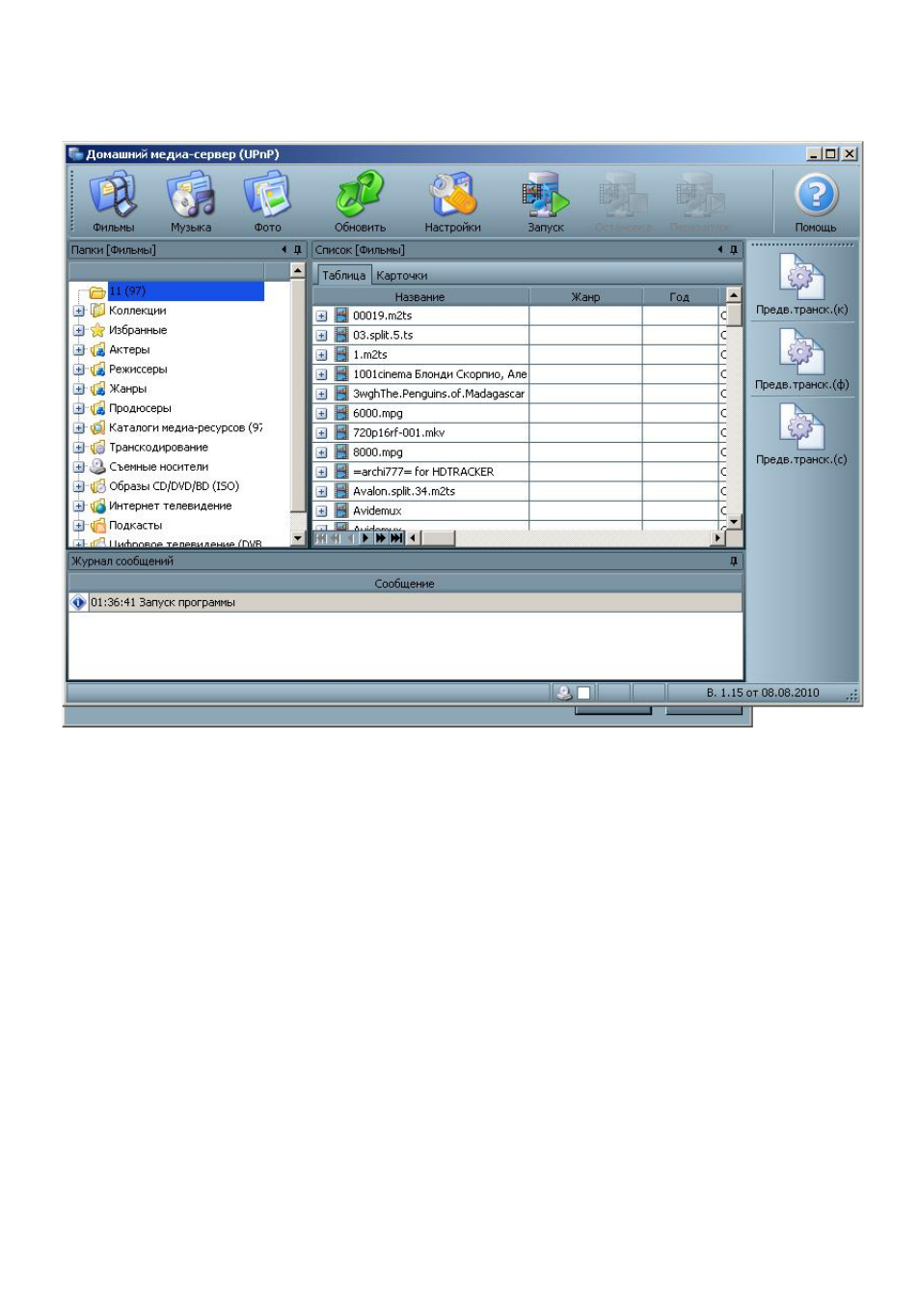The height and width of the screenshot is (1316, 919).
Task: Click the Избранные star icon
Action: click(x=97, y=330)
